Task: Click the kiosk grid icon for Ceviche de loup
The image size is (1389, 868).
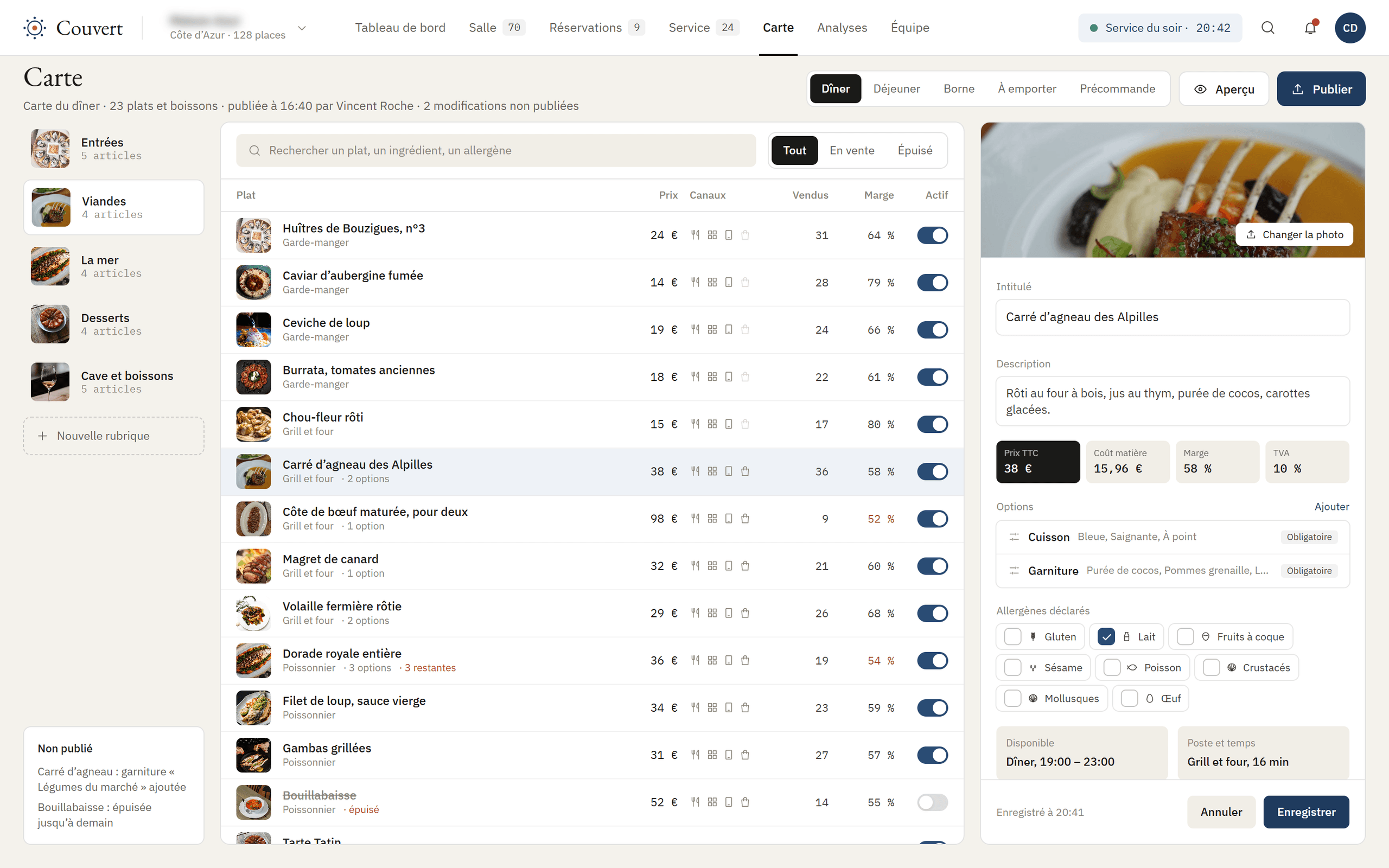Action: tap(712, 329)
